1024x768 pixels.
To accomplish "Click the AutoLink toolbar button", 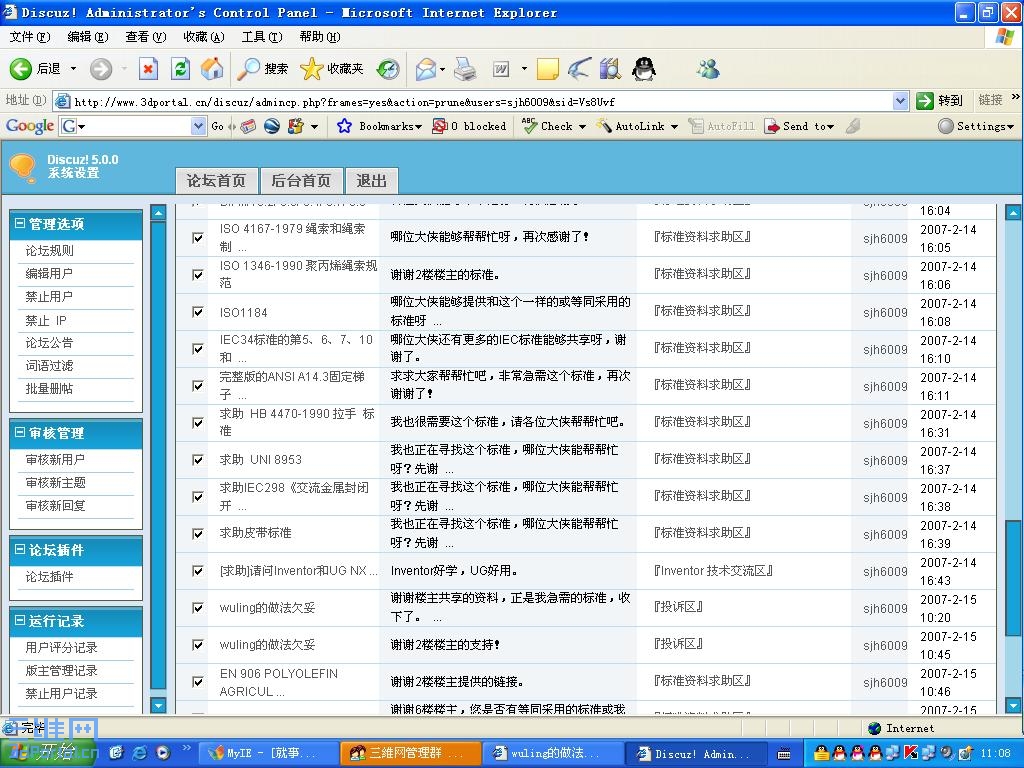I will tap(637, 126).
